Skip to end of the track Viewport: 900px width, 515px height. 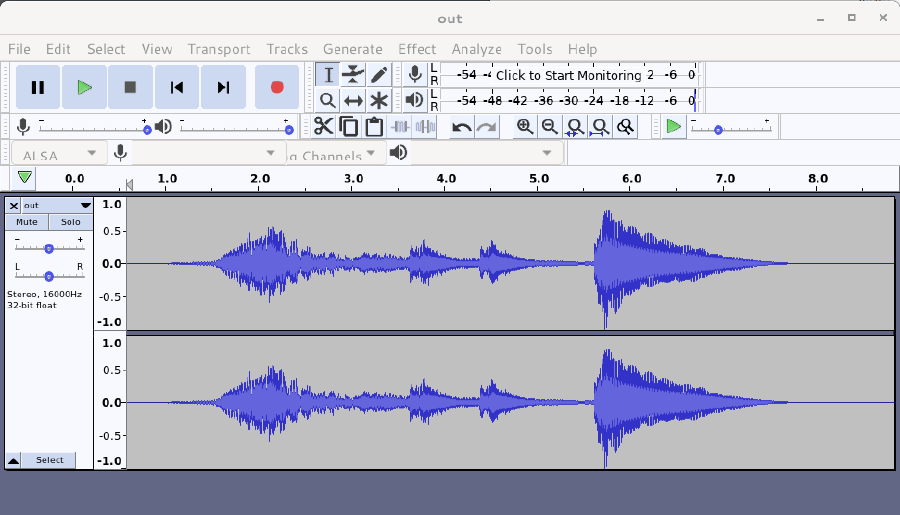coord(223,87)
